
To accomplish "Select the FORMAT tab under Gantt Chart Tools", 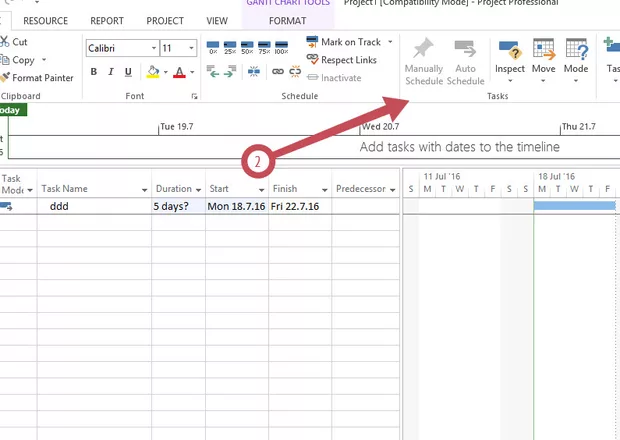I will point(287,20).
